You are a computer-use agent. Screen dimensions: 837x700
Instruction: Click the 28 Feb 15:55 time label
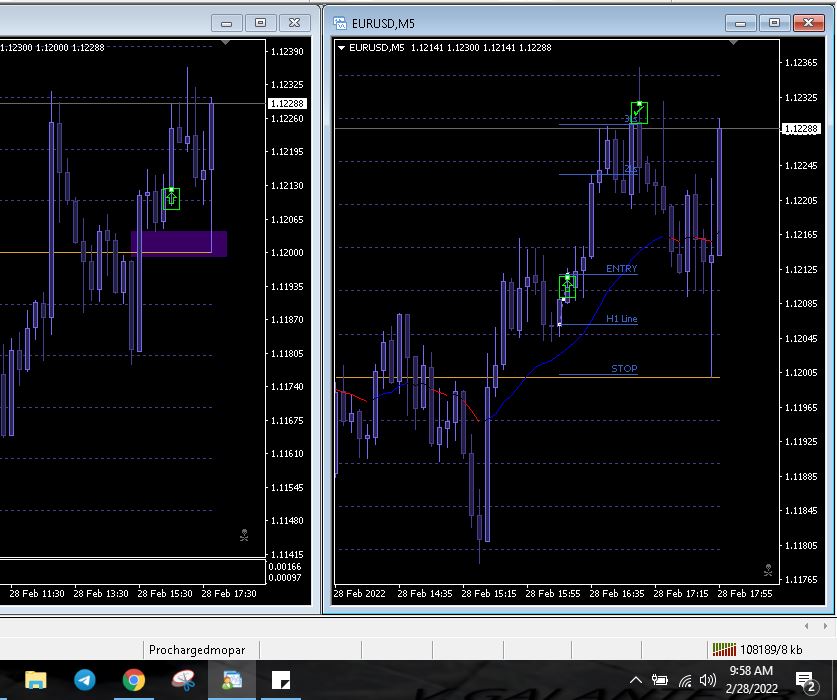(552, 593)
